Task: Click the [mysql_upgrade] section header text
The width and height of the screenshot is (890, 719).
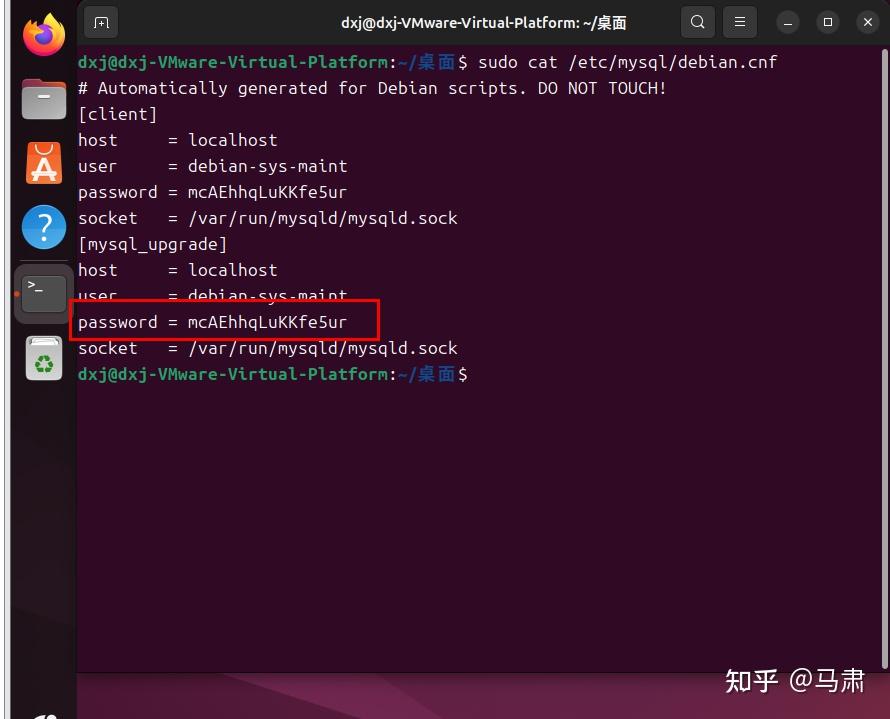Action: (x=150, y=244)
